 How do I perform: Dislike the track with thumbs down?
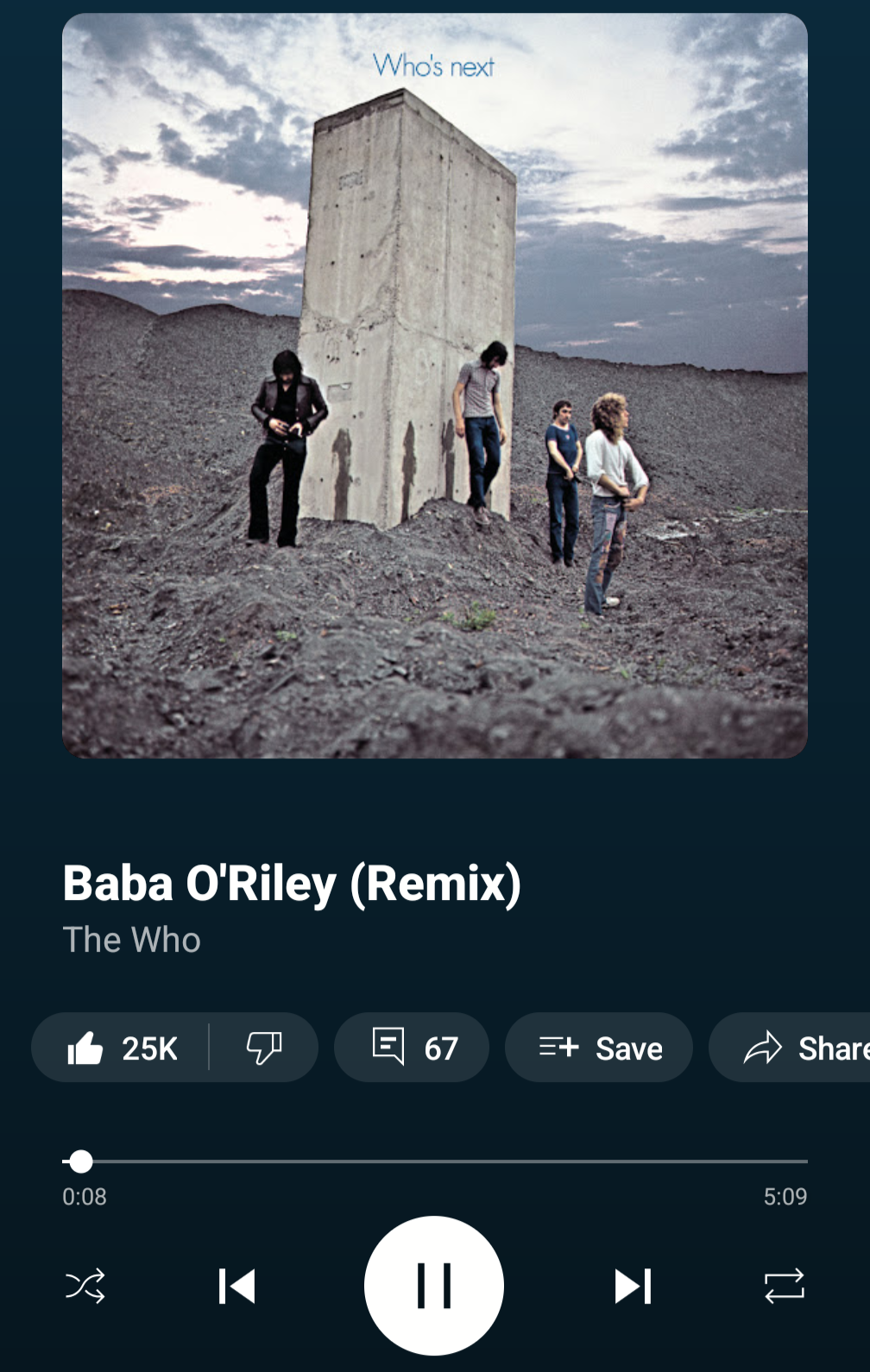pos(264,1048)
